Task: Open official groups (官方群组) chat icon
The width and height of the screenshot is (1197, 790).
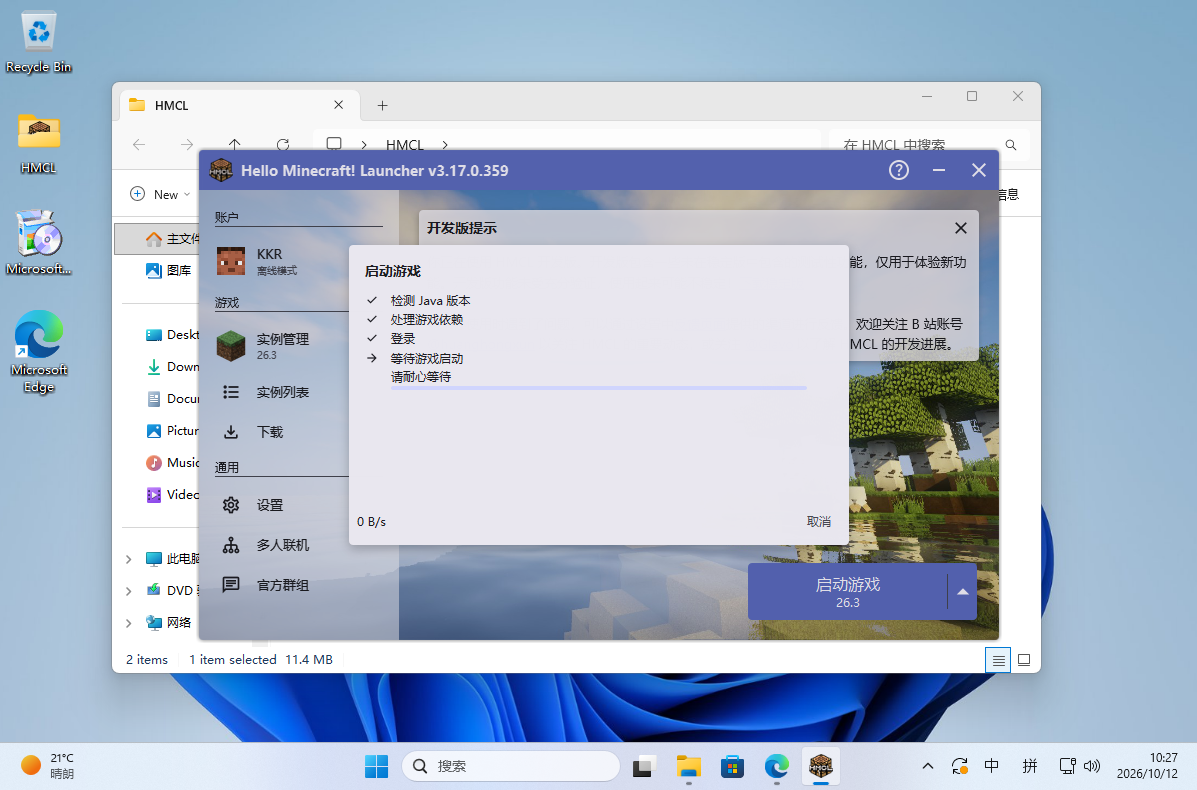Action: (x=231, y=585)
